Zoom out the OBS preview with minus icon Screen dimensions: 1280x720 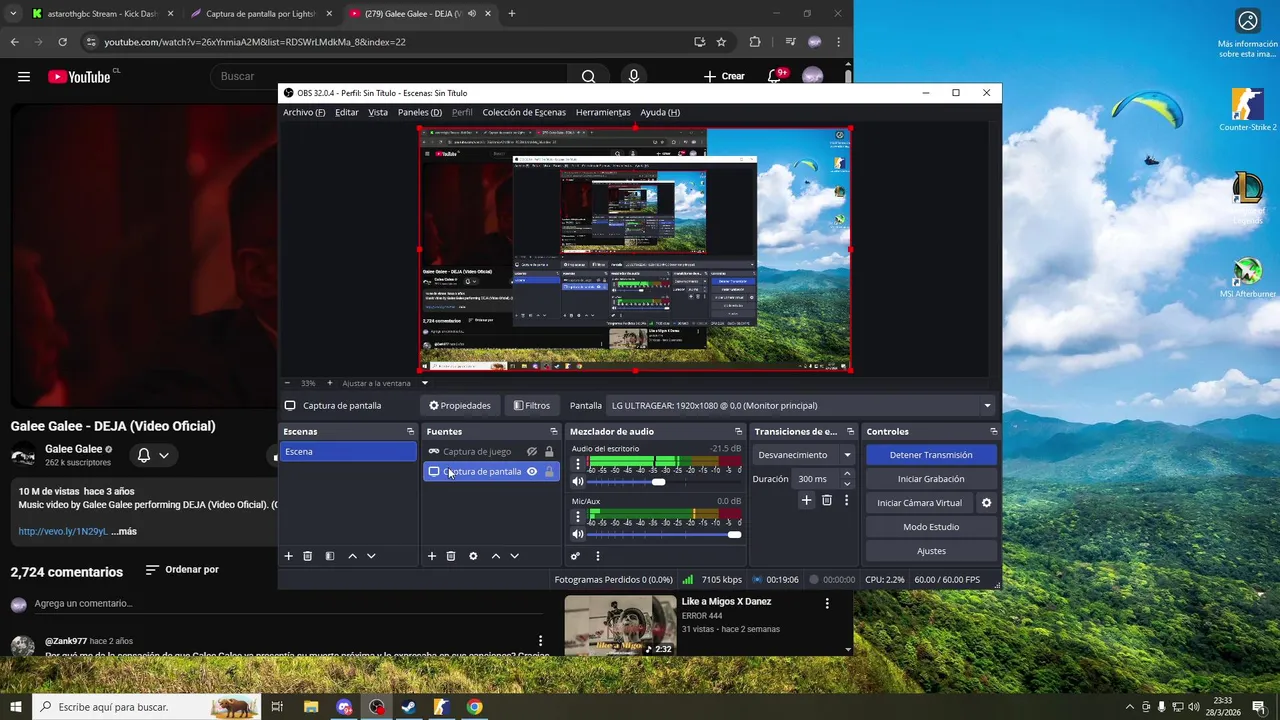[287, 383]
